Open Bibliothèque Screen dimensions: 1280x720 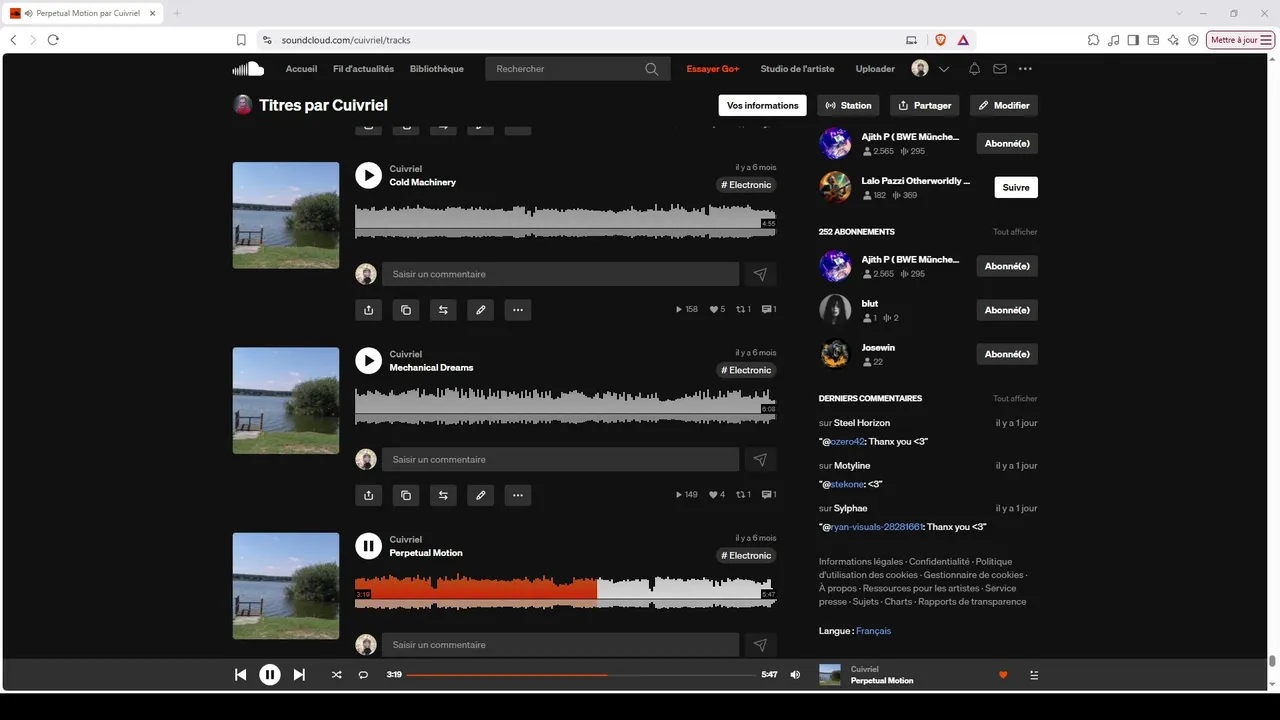point(437,69)
